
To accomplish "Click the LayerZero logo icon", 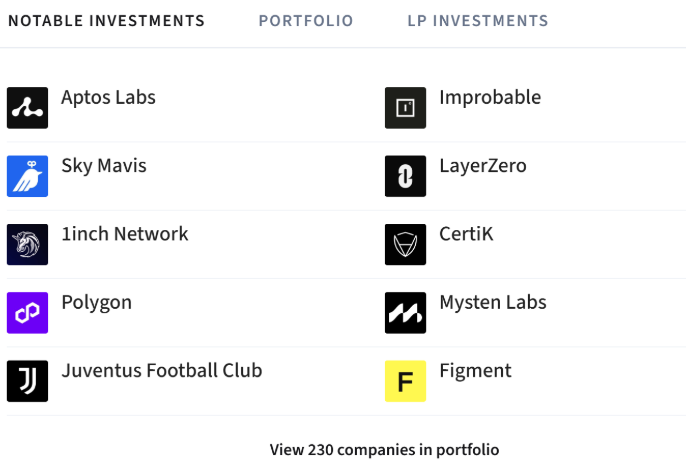I will (x=405, y=176).
